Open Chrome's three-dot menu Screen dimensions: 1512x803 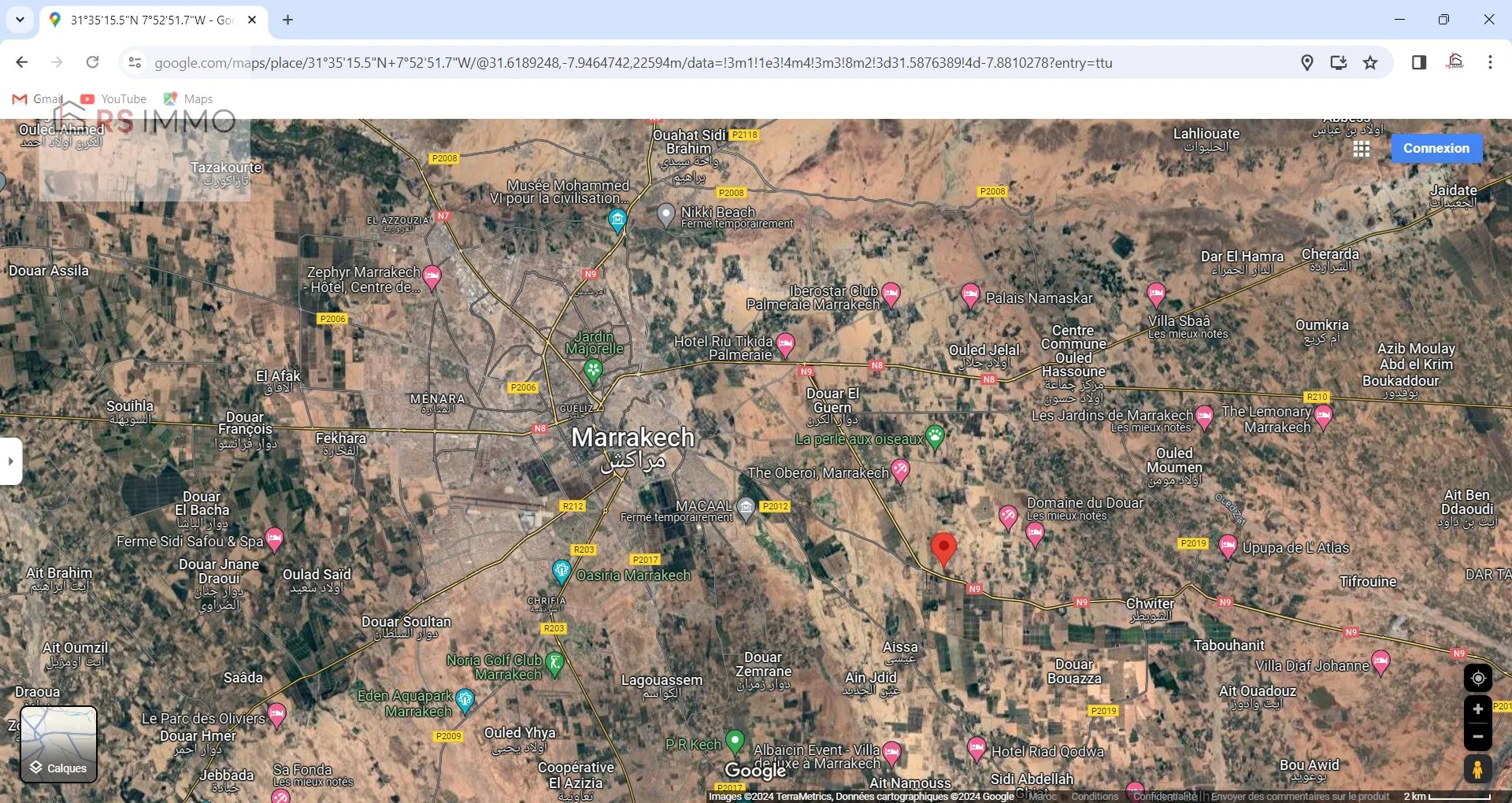tap(1490, 62)
